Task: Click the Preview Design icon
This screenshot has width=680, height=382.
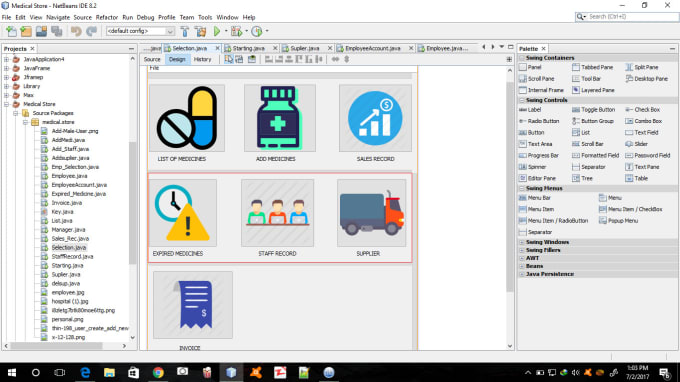Action: [x=252, y=59]
